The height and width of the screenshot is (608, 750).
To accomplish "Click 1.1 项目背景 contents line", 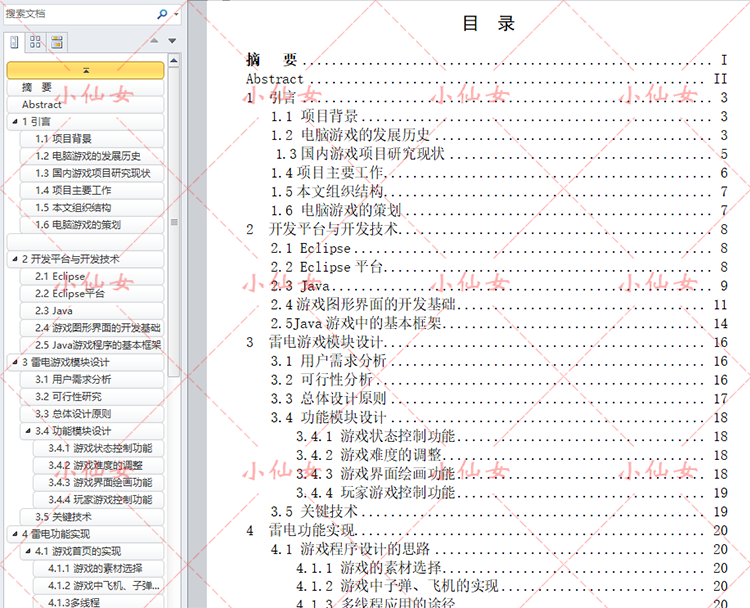I will pyautogui.click(x=499, y=116).
